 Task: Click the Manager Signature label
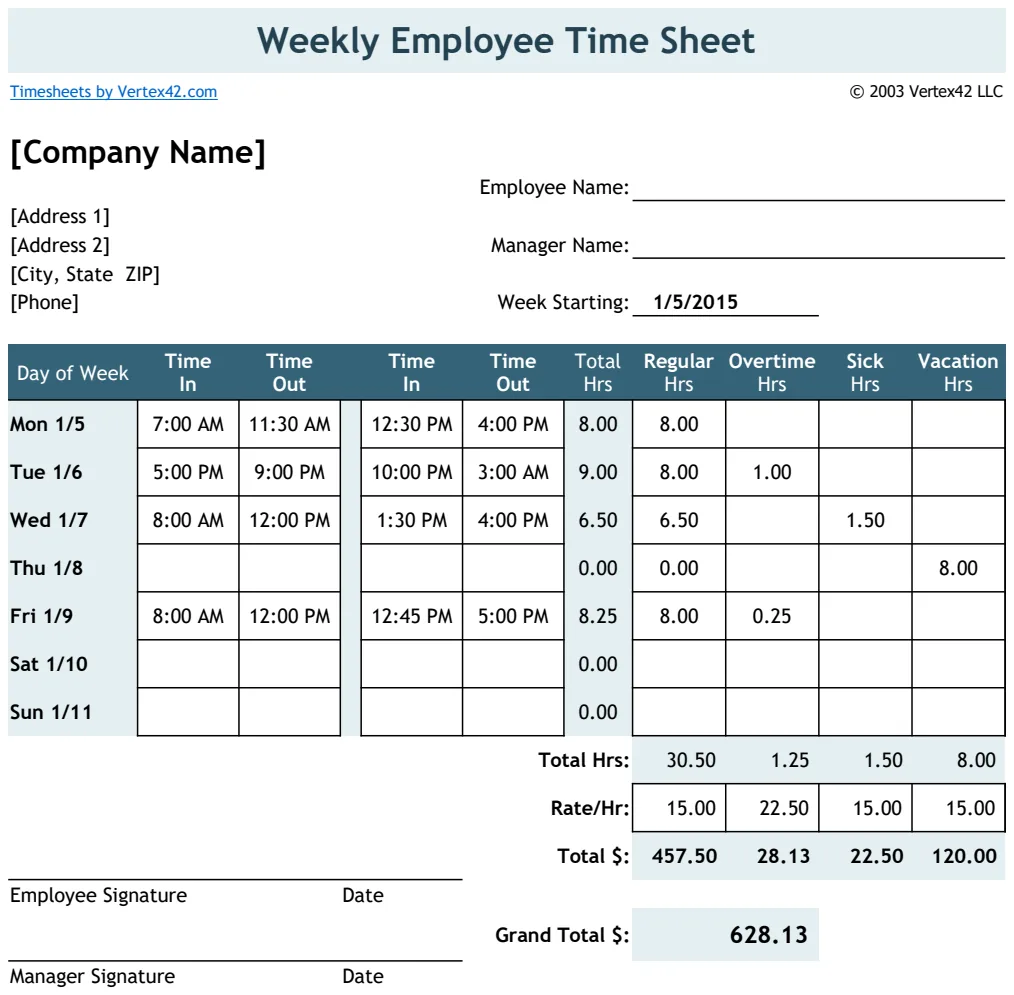coord(92,976)
